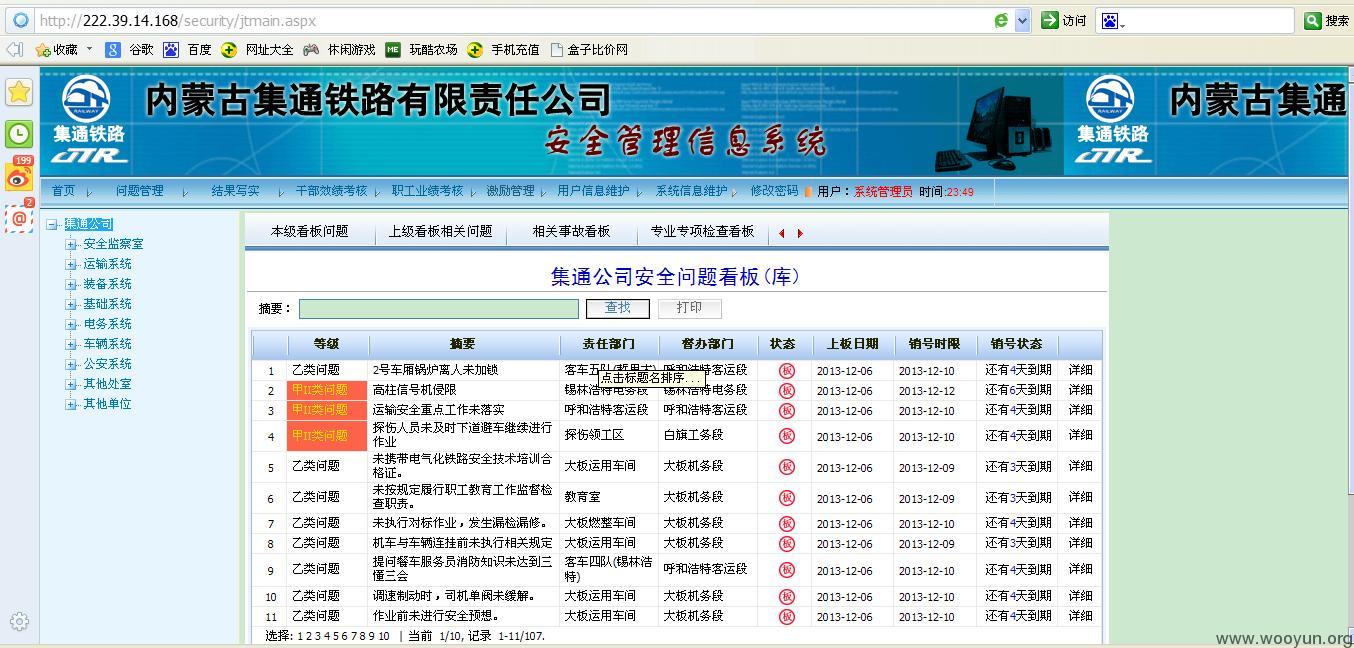This screenshot has width=1354, height=648.
Task: Open the sidebar settings gear icon
Action: tap(19, 621)
